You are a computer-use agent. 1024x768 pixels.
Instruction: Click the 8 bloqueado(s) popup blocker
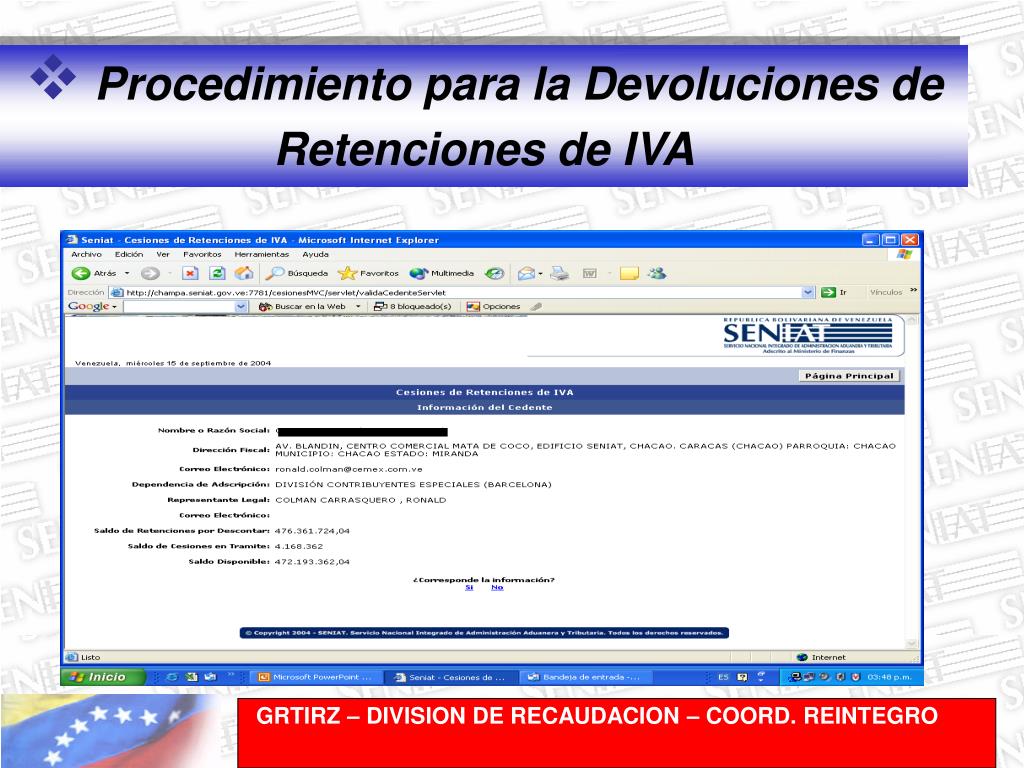(412, 306)
